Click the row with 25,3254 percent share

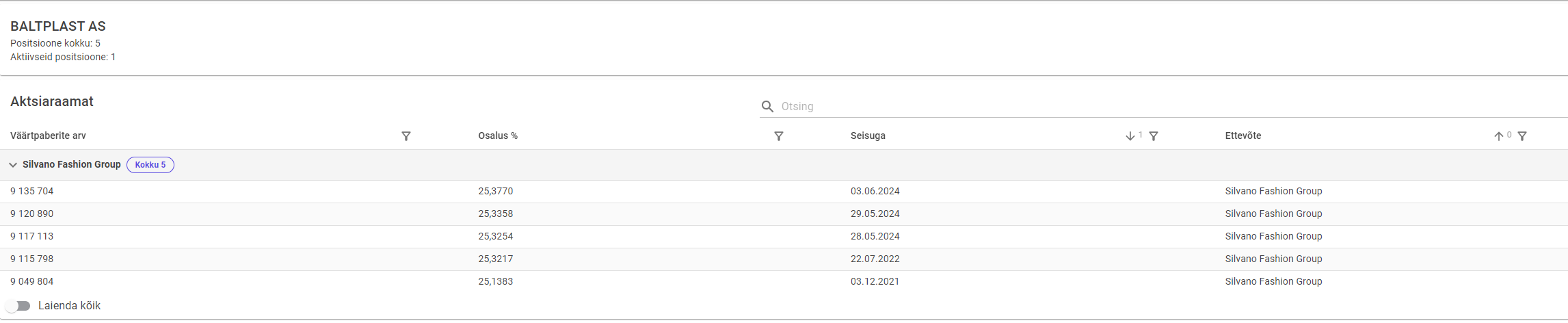[495, 237]
